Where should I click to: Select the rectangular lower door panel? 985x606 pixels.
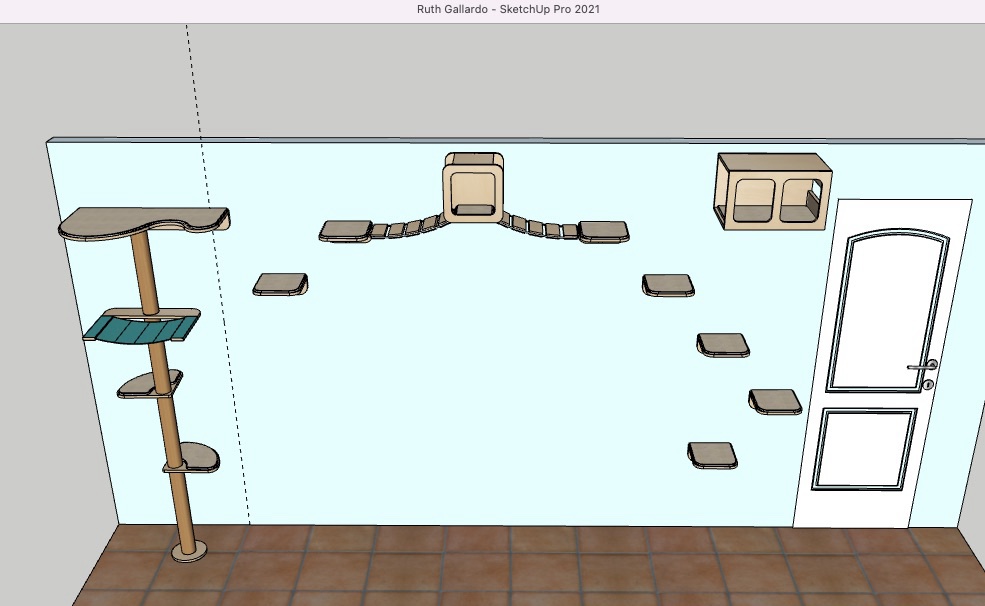coord(864,448)
